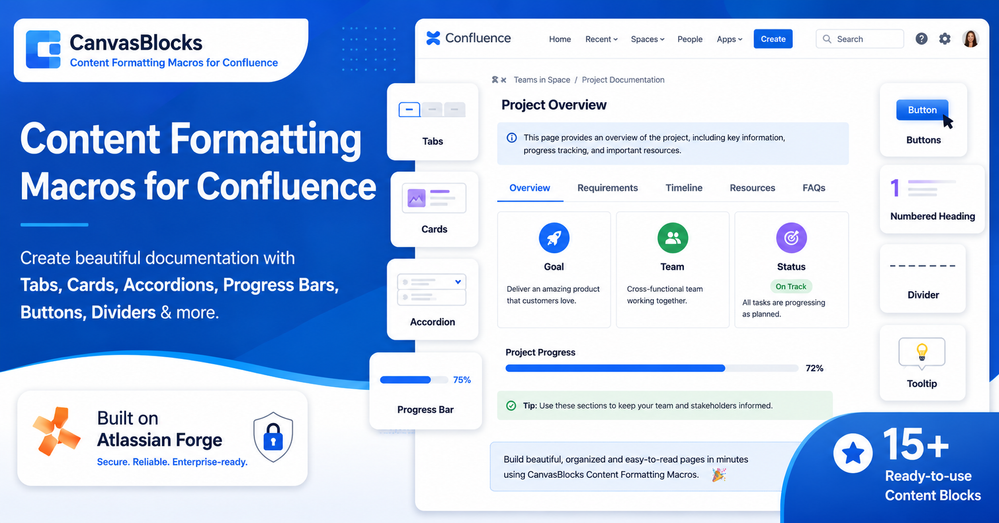Click the Confluence logo icon
This screenshot has width=999, height=523.
433,38
